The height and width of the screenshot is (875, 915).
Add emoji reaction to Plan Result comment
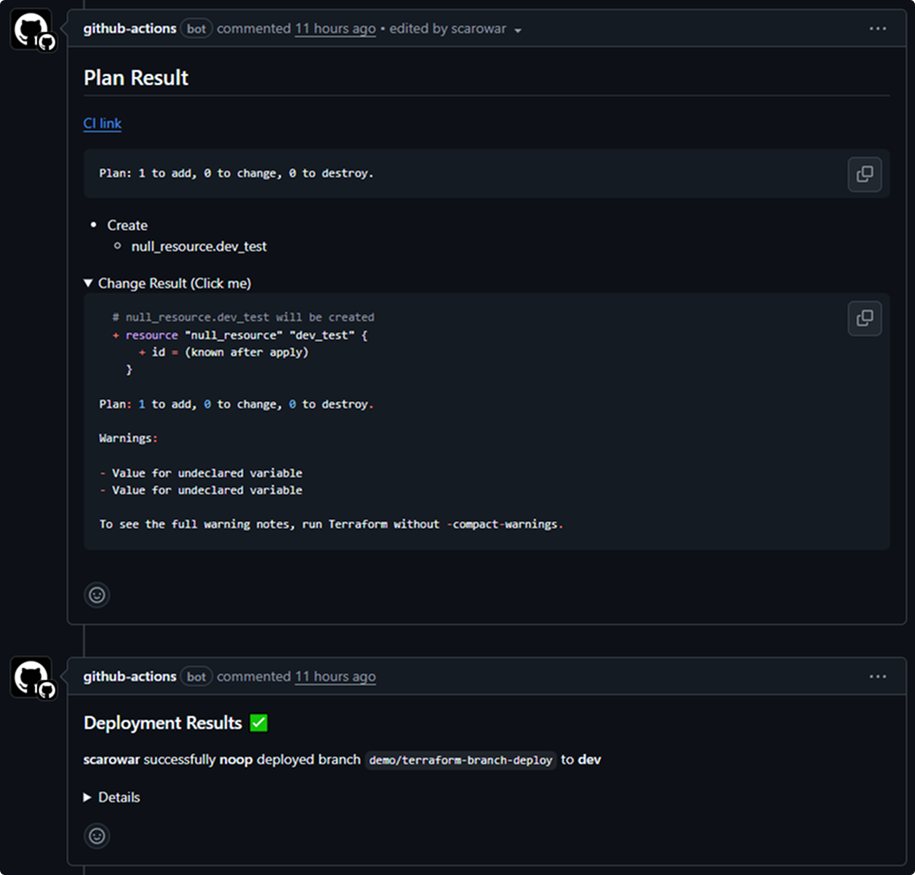coord(97,595)
